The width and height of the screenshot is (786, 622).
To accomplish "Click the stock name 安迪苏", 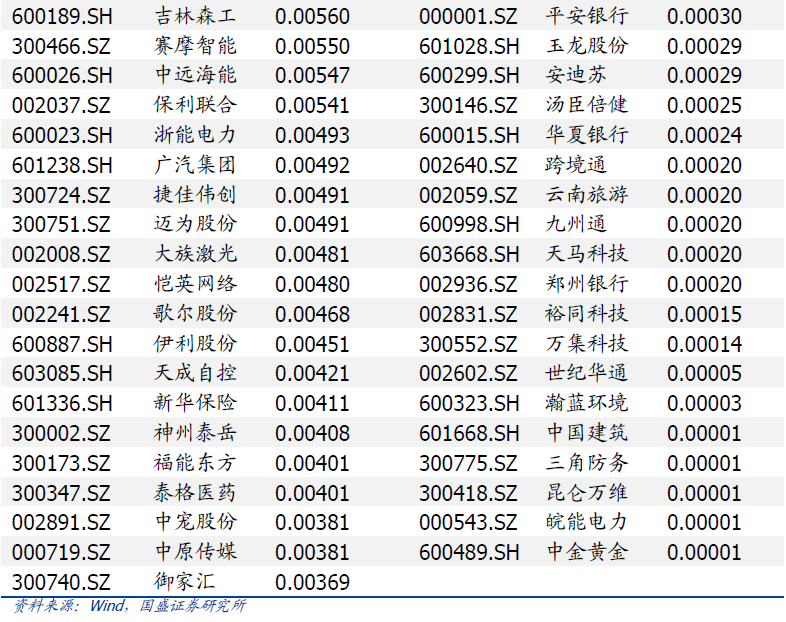I will pos(576,75).
